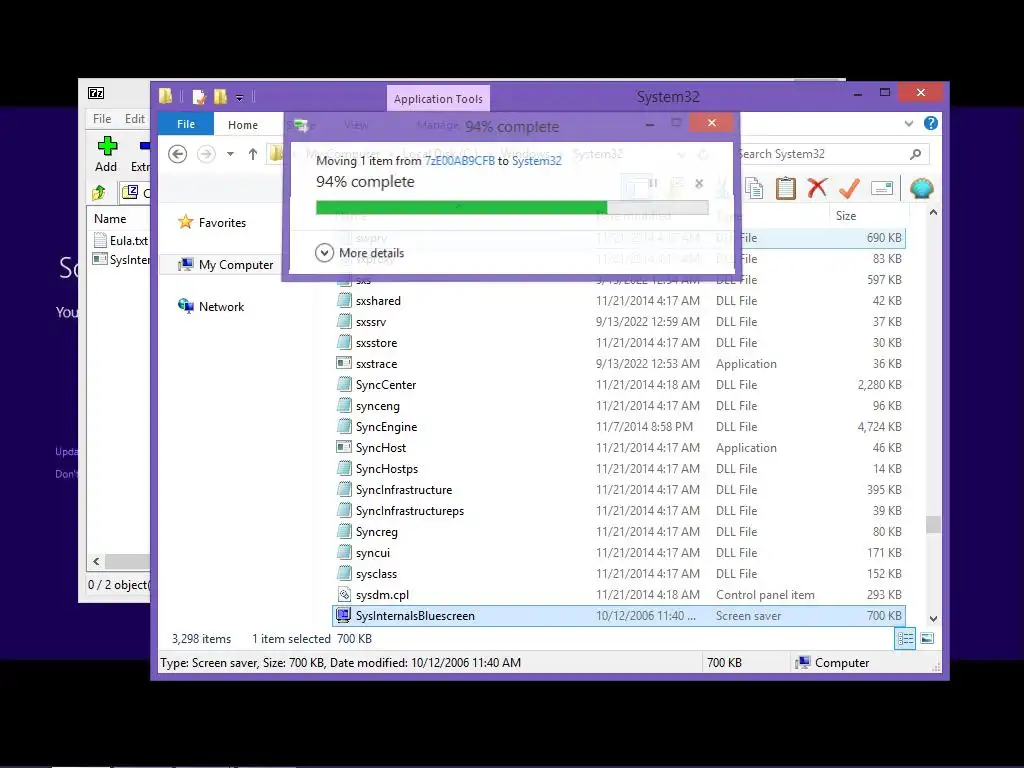Open the 7-Zip File menu
Viewport: 1024px width, 768px height.
pos(102,118)
